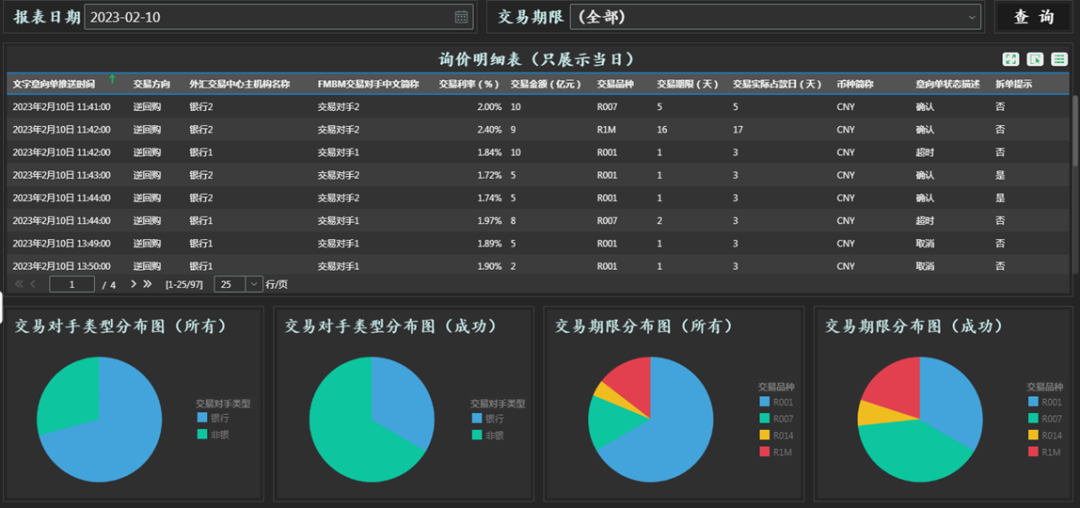Open the rows-per-page dropdown showing 25
This screenshot has height=508, width=1080.
click(253, 284)
